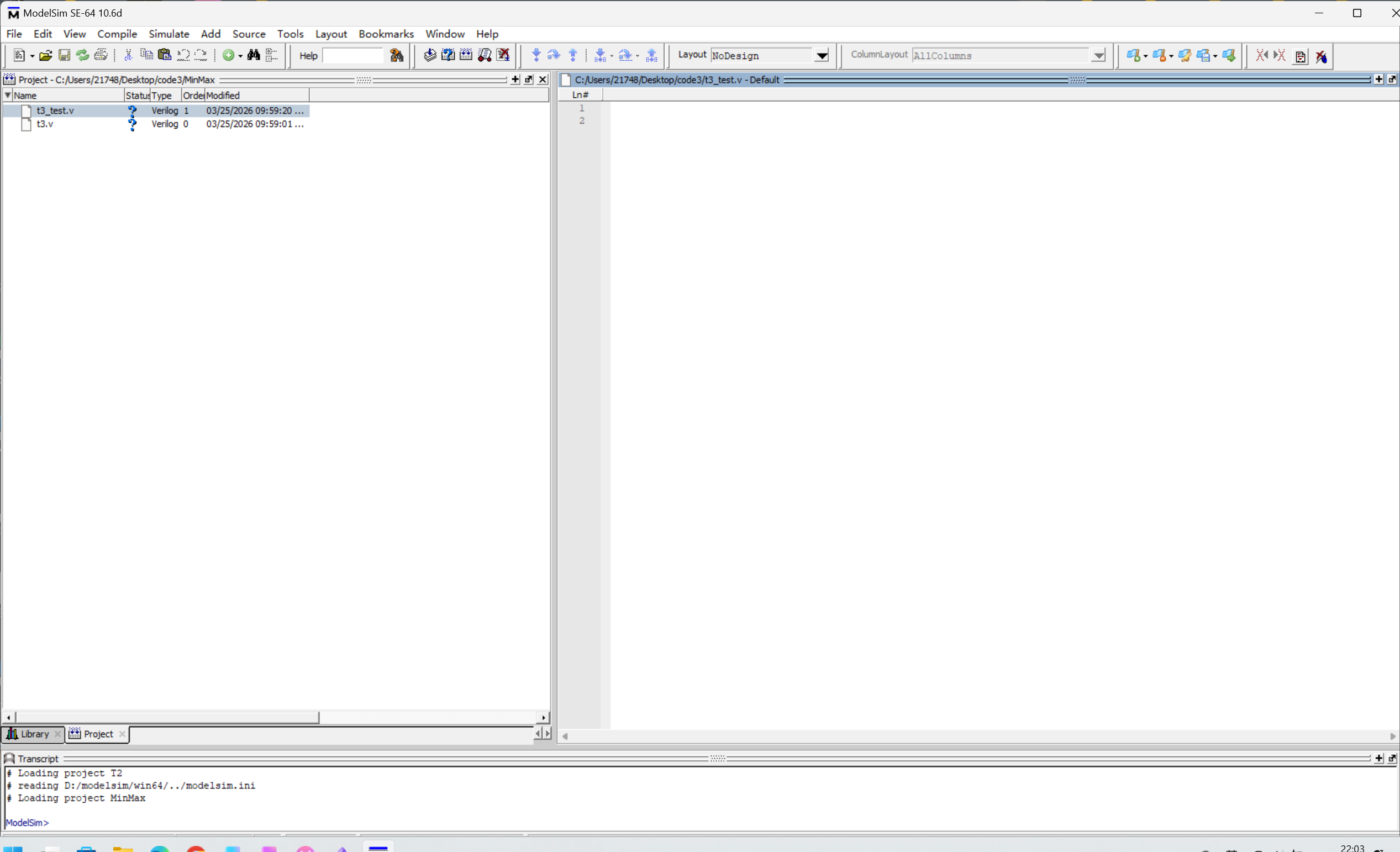Open the Layout NoDesign dropdown

coord(822,56)
